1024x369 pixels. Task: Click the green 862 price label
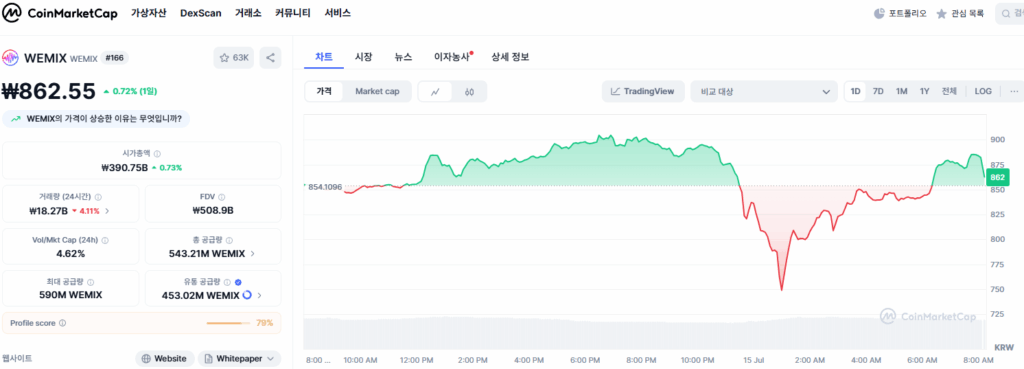coord(998,177)
